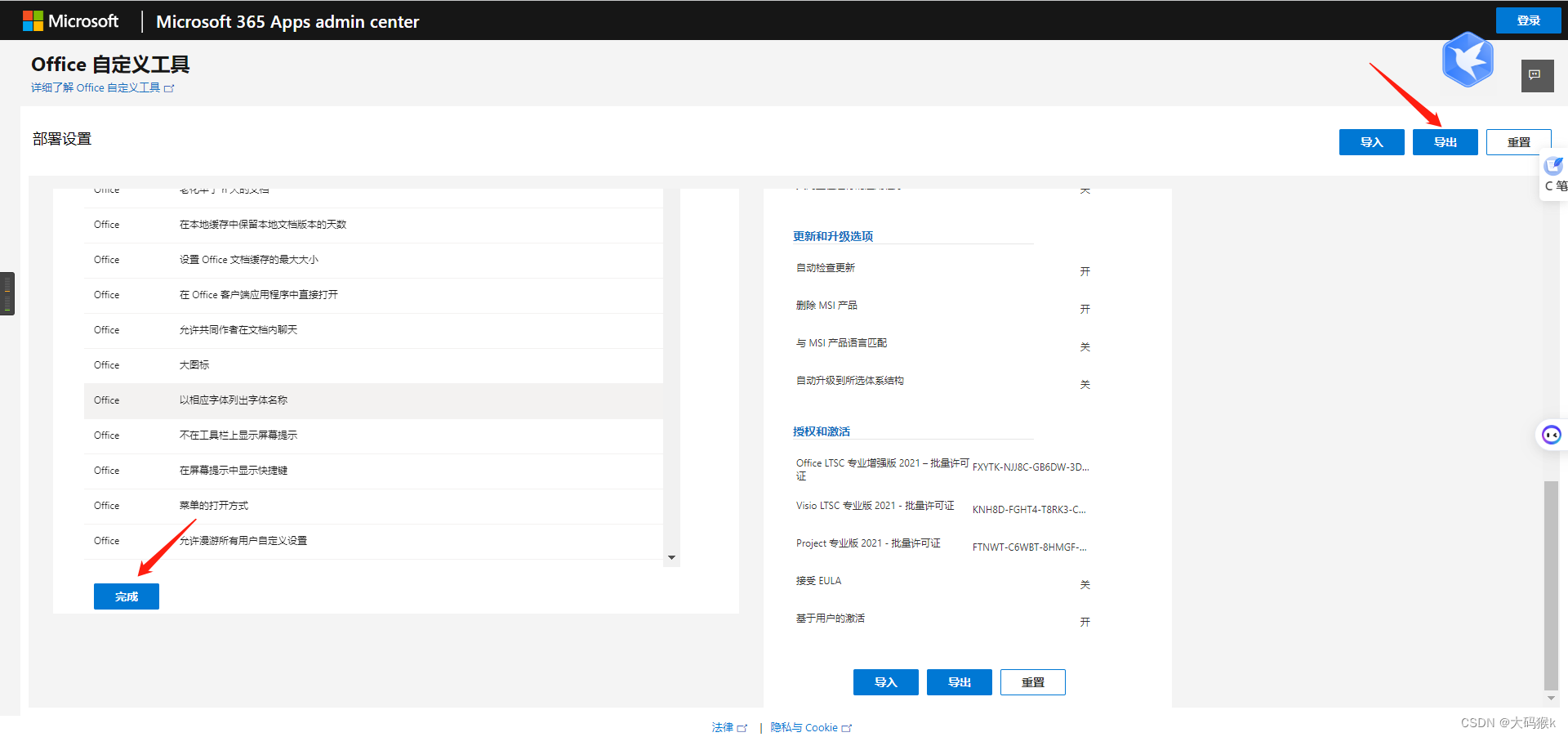Click the page vertical scrollbar thumb

1551,586
